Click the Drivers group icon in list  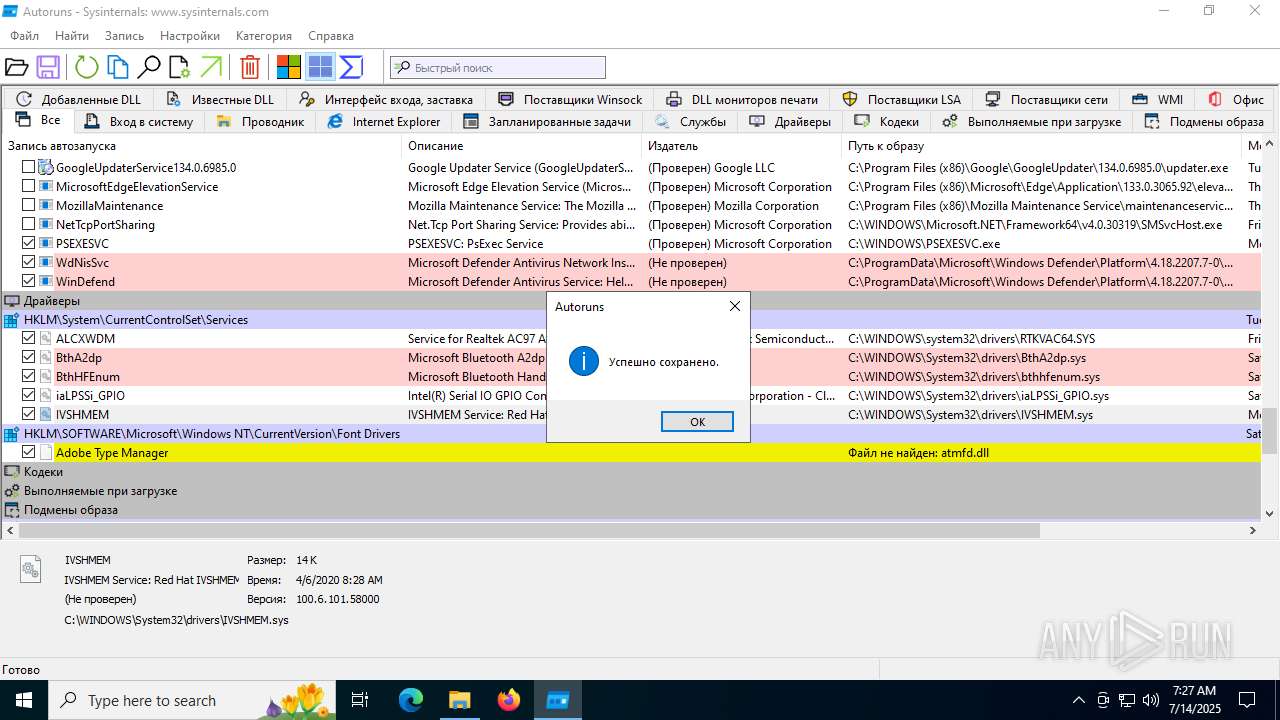12,301
